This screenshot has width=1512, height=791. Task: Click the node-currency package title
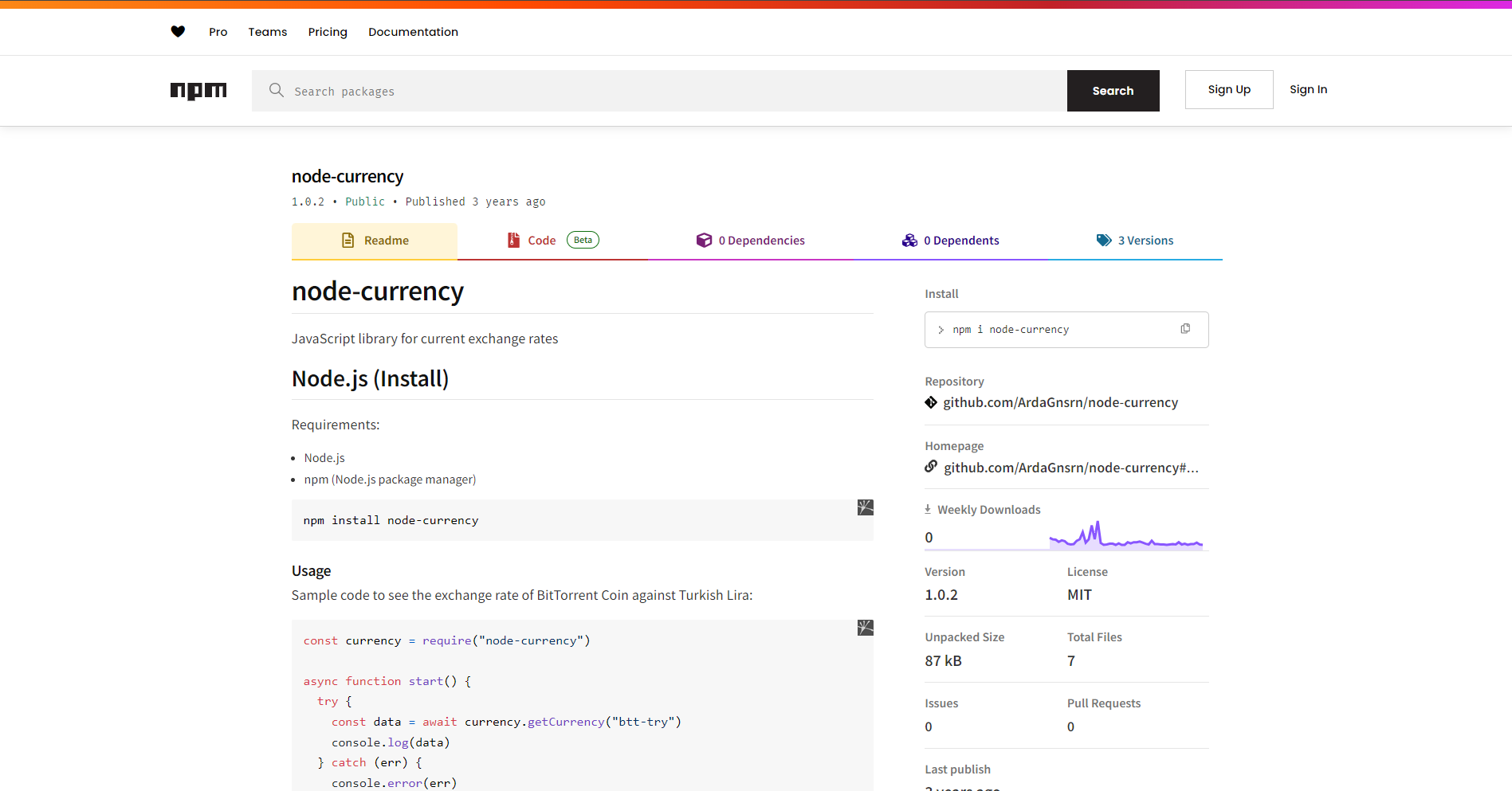[348, 176]
